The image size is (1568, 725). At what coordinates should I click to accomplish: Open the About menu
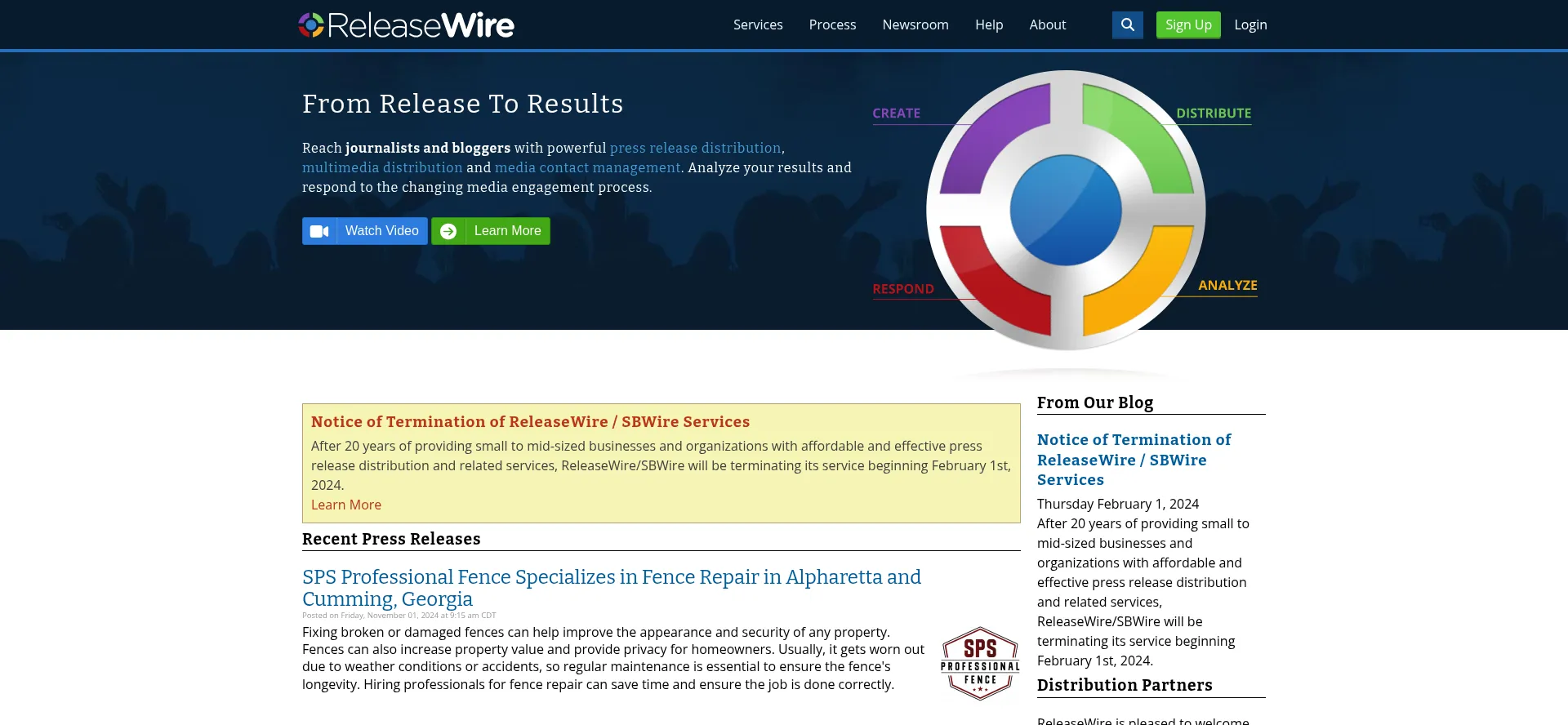[x=1048, y=24]
